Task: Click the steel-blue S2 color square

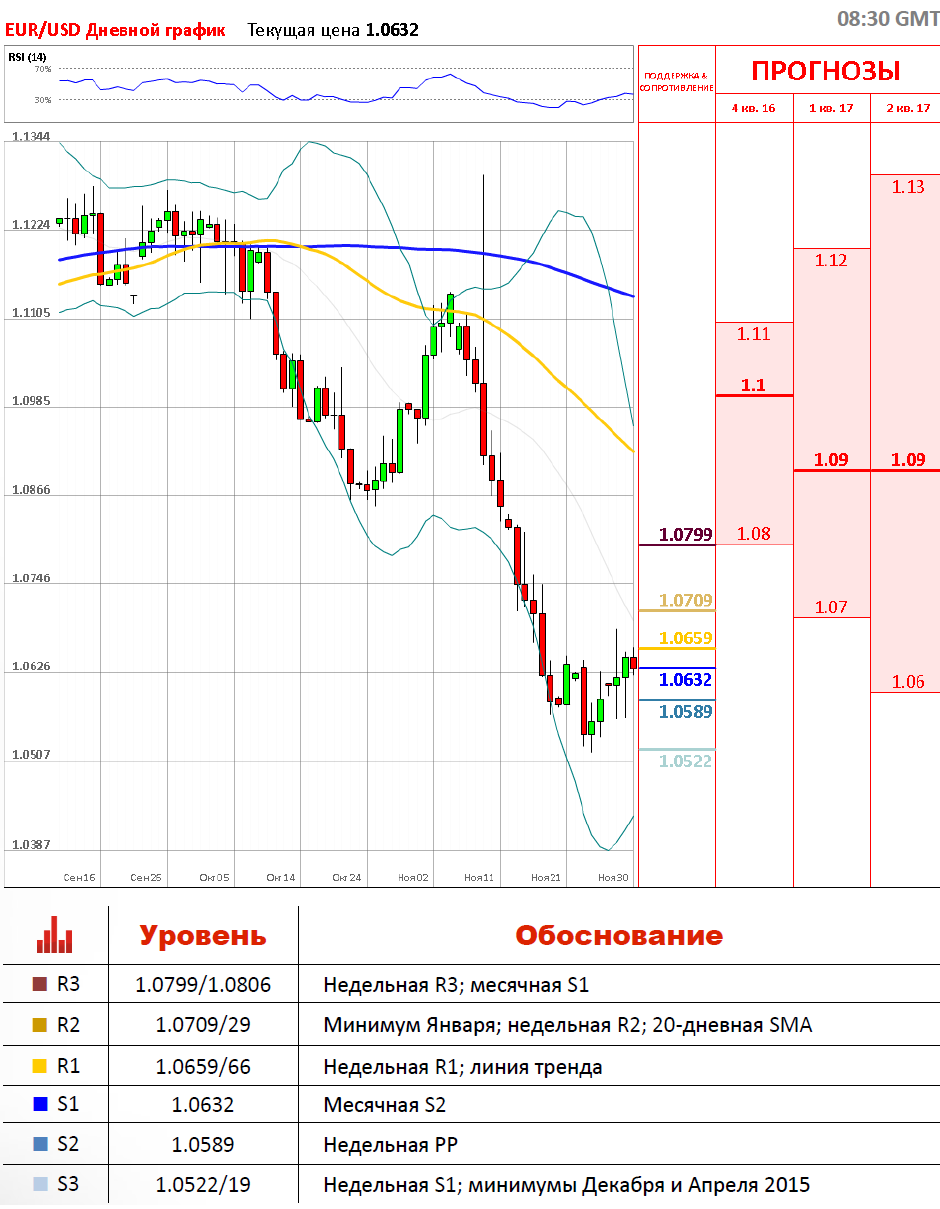Action: tap(40, 1145)
